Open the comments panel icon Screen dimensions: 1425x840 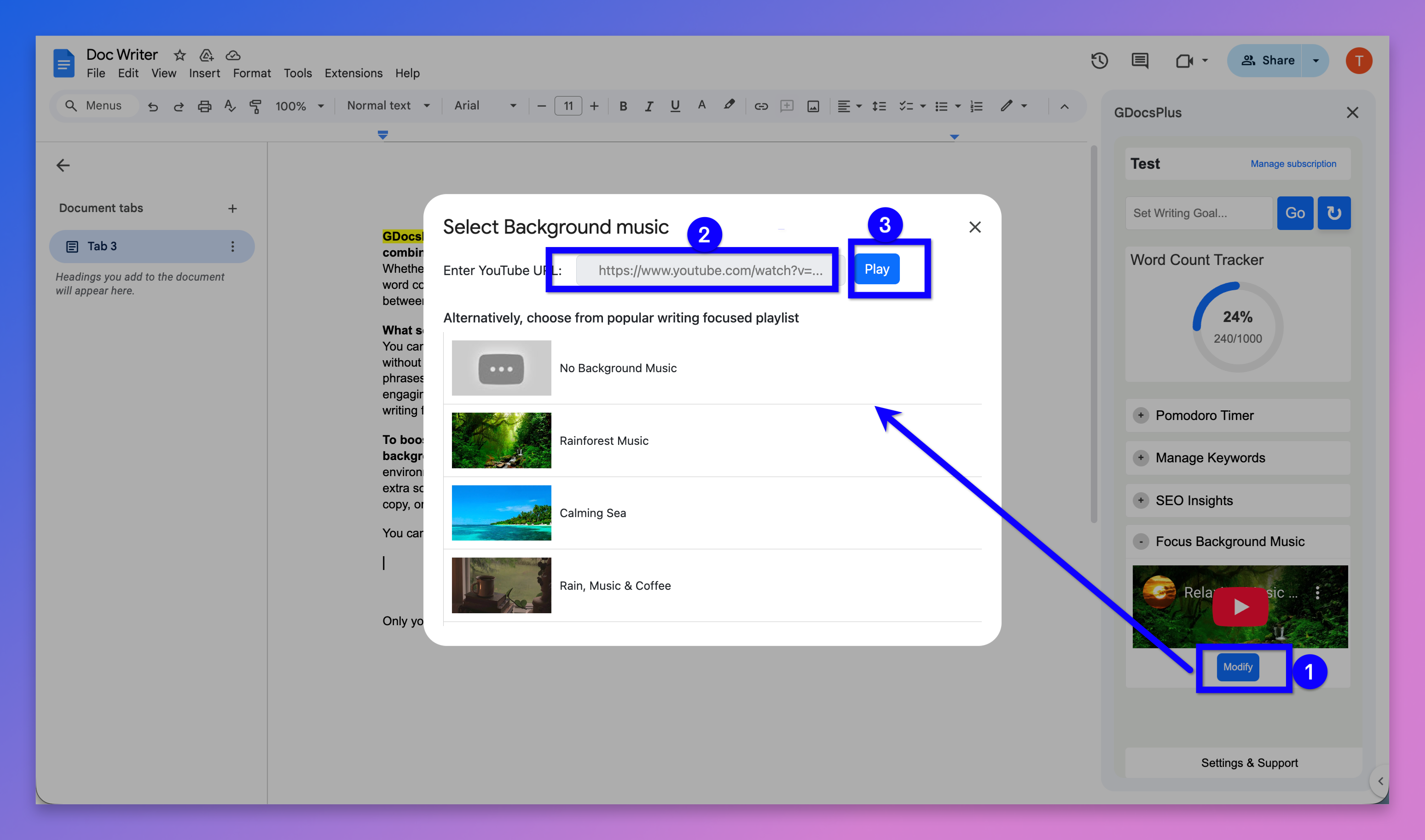tap(1140, 61)
